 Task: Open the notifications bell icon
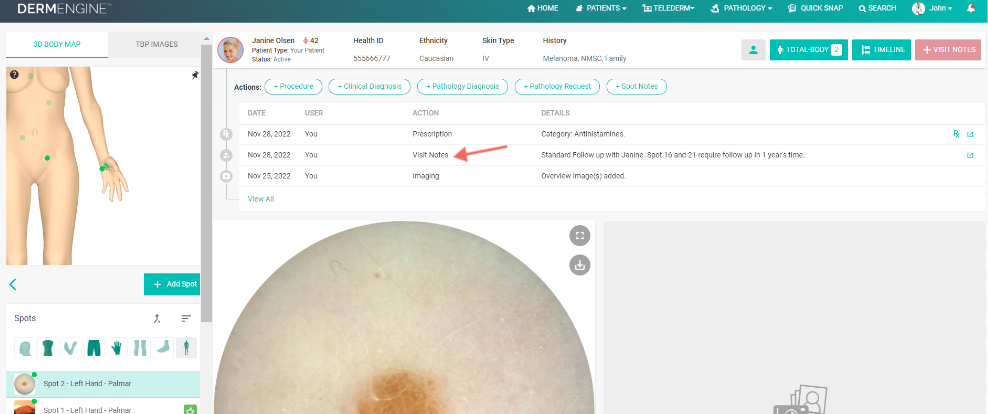point(970,8)
